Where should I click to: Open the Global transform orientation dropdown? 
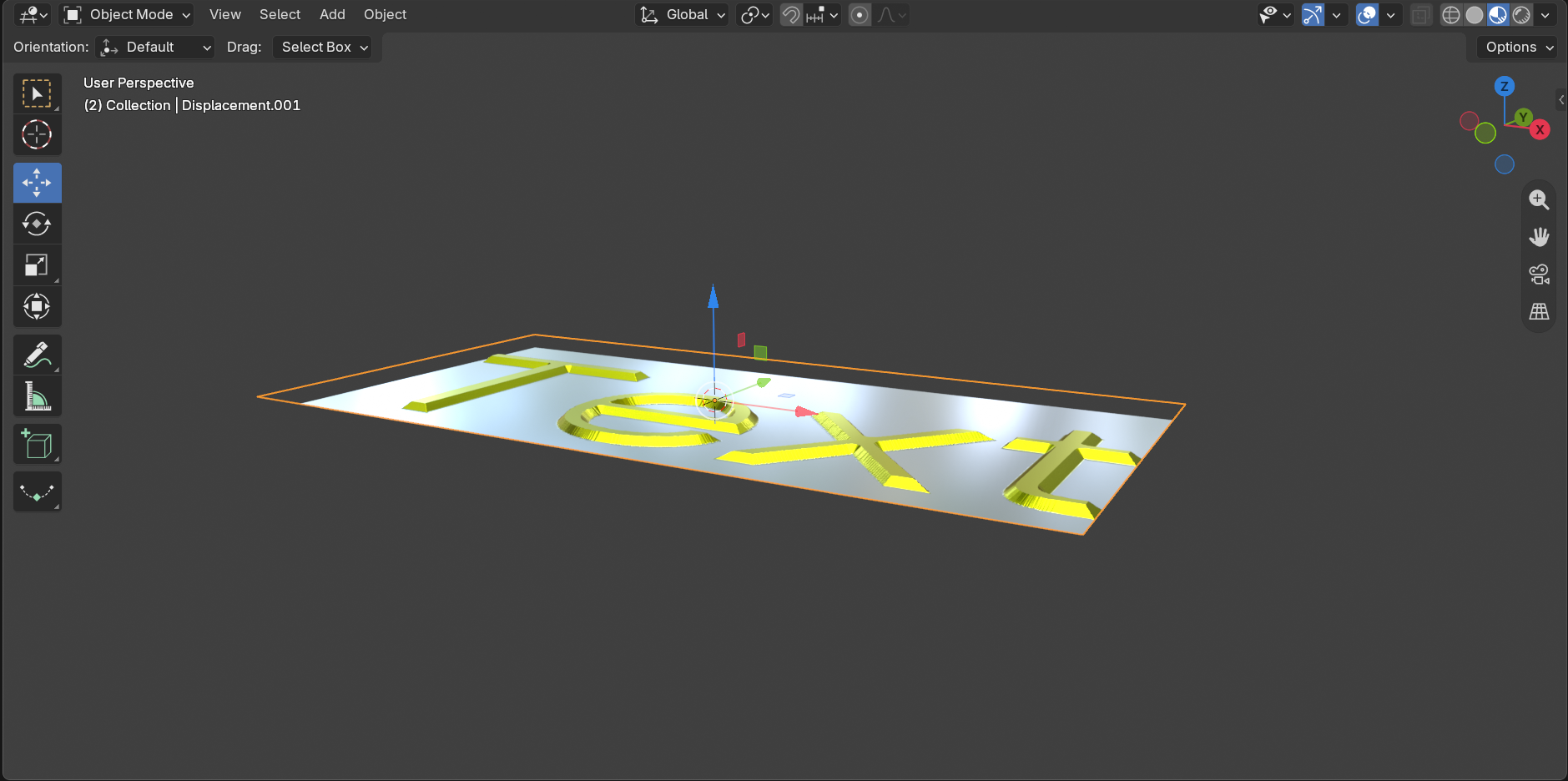683,15
